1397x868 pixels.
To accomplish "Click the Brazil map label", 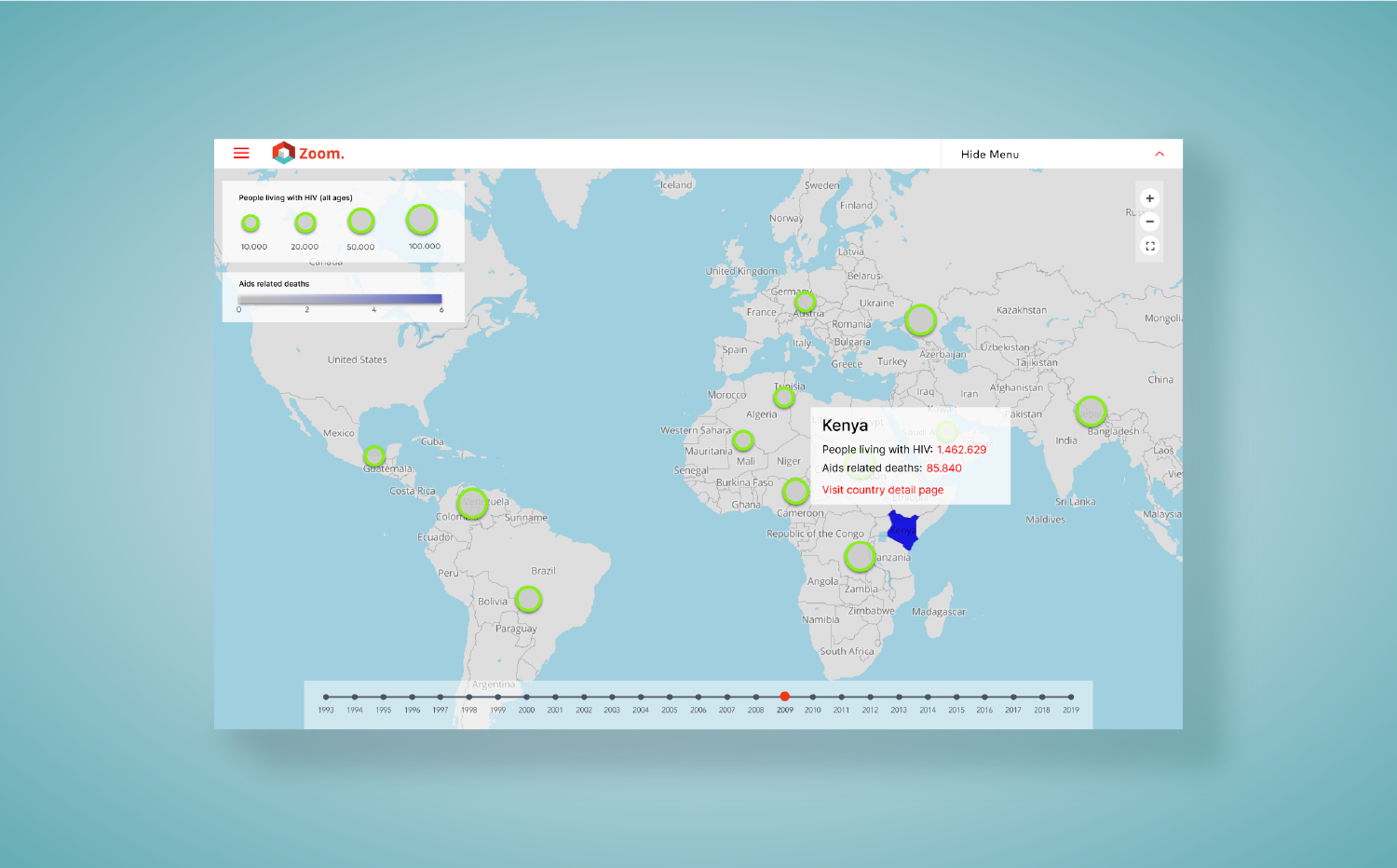I will tap(543, 571).
